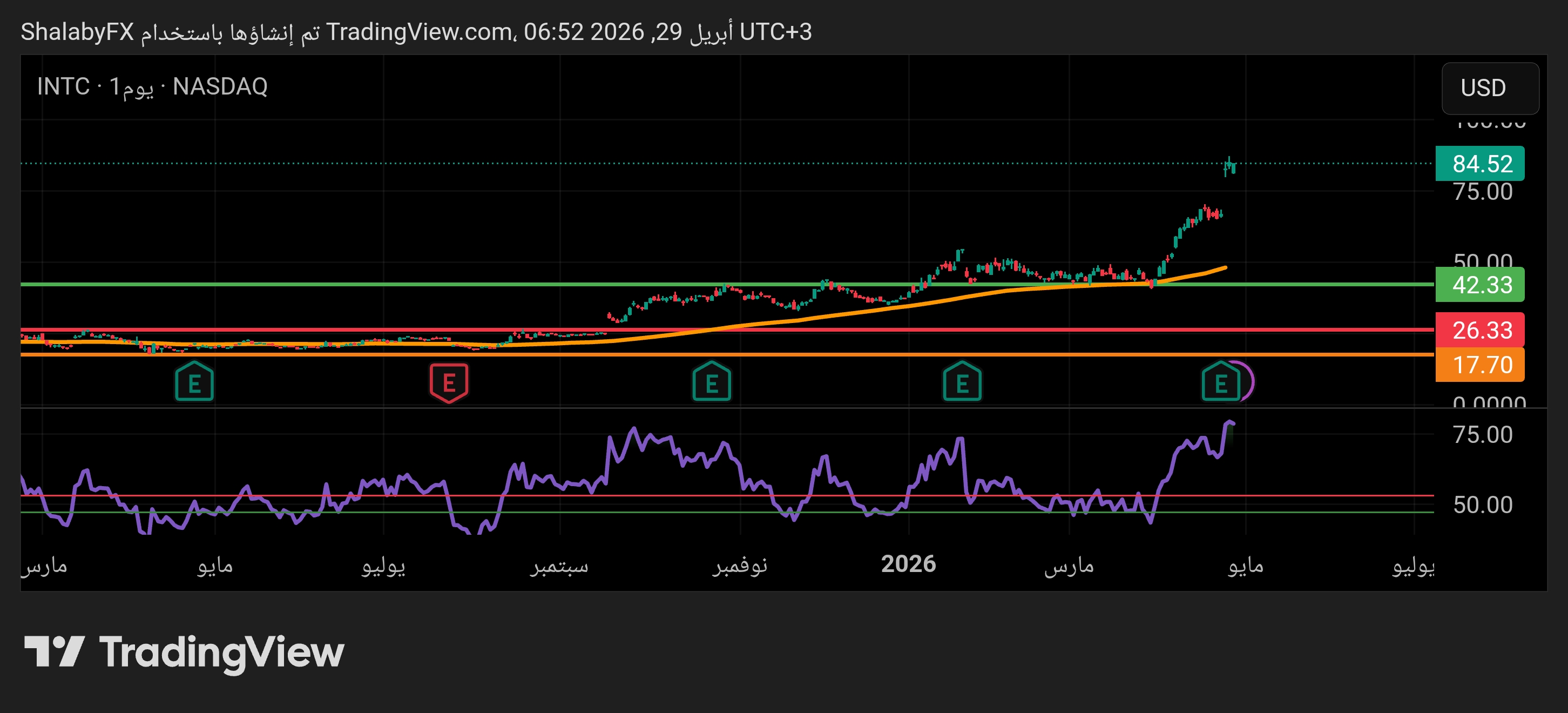The width and height of the screenshot is (1568, 713).
Task: Click the header text TradingView.com
Action: [419, 32]
